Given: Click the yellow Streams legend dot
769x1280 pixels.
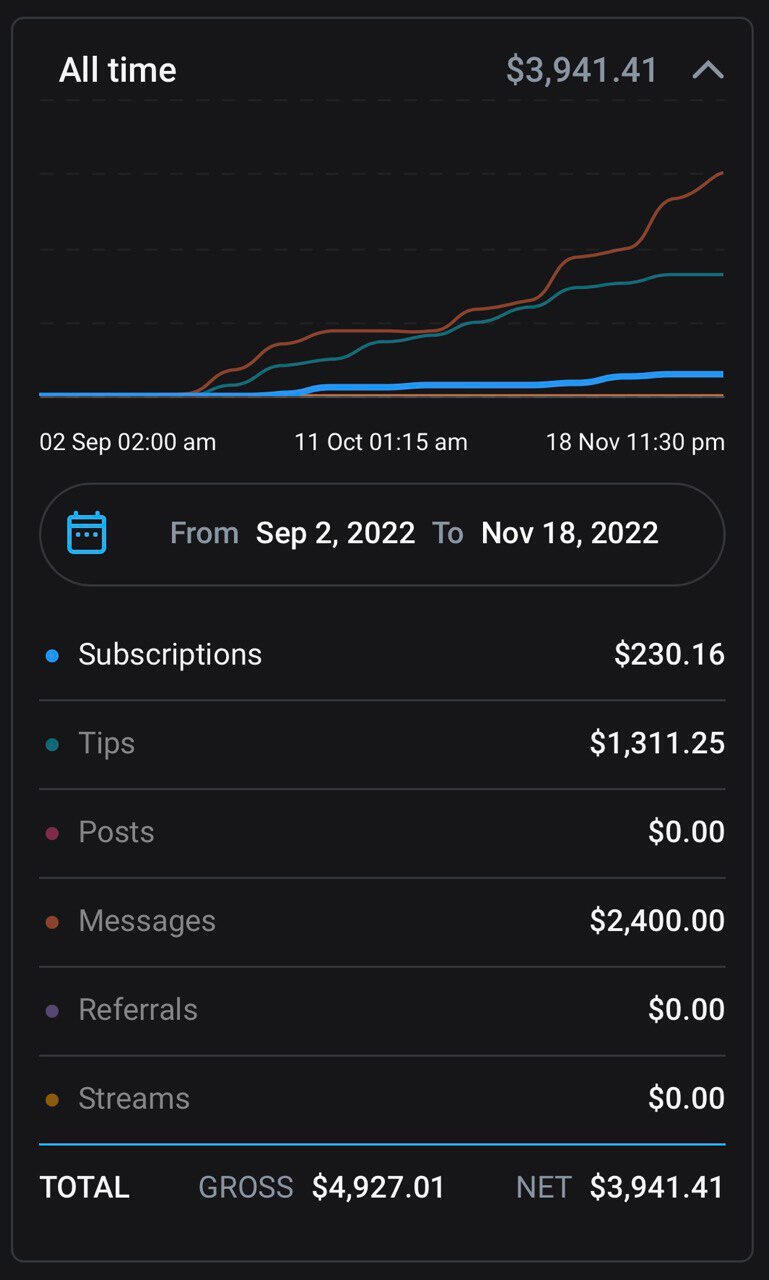Looking at the screenshot, I should point(52,1100).
